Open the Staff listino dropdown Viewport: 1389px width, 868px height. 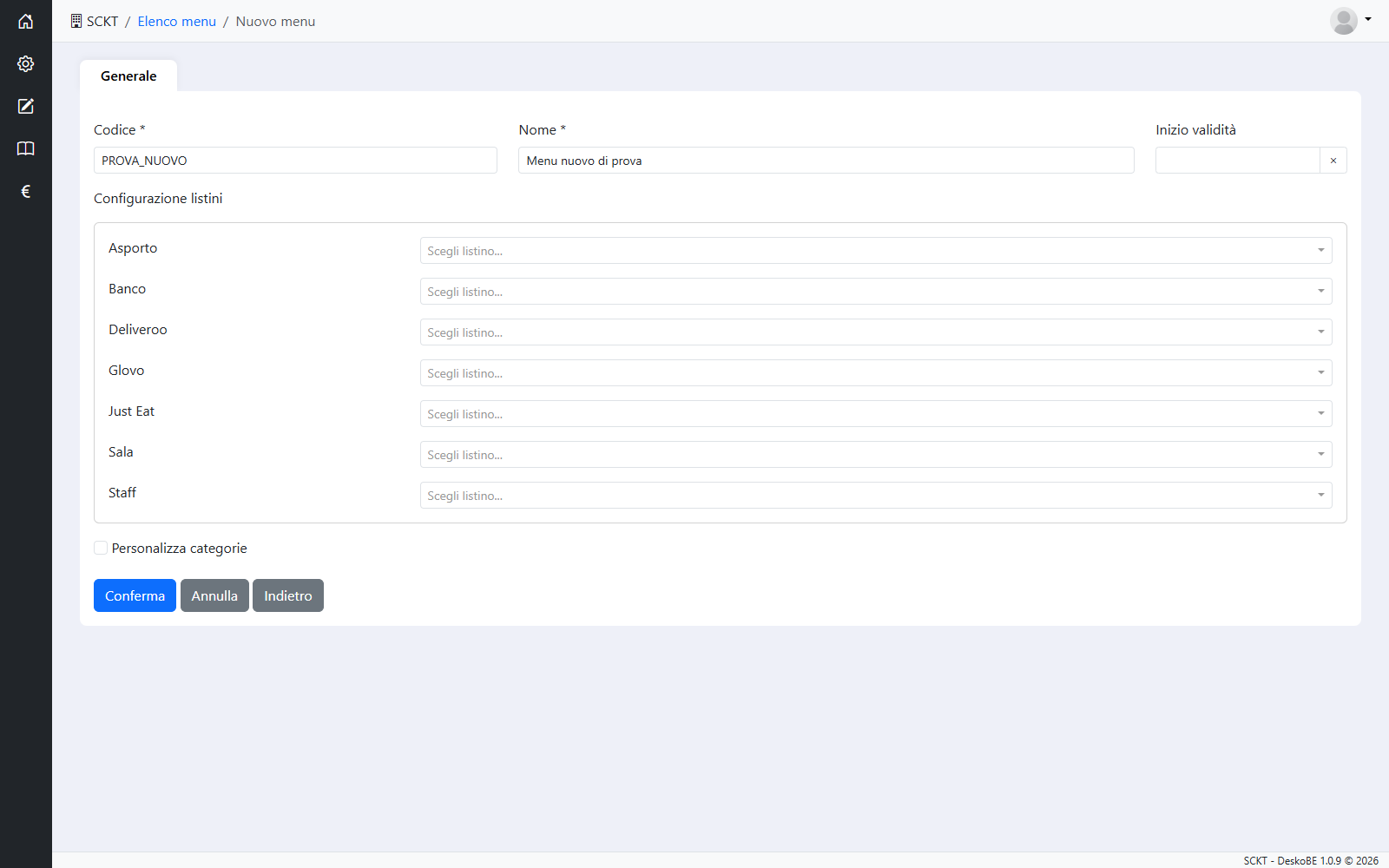(x=876, y=496)
